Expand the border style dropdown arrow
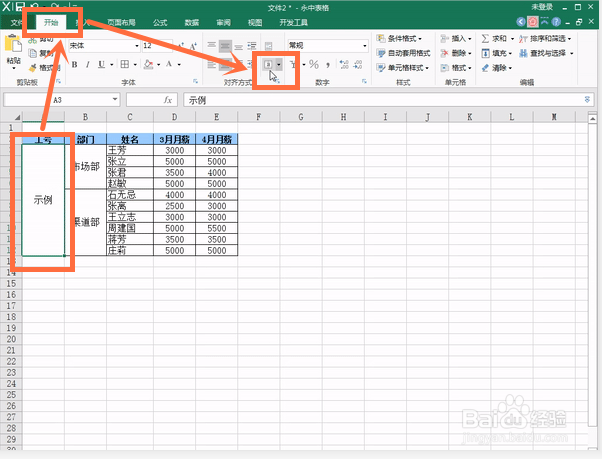 (x=135, y=64)
